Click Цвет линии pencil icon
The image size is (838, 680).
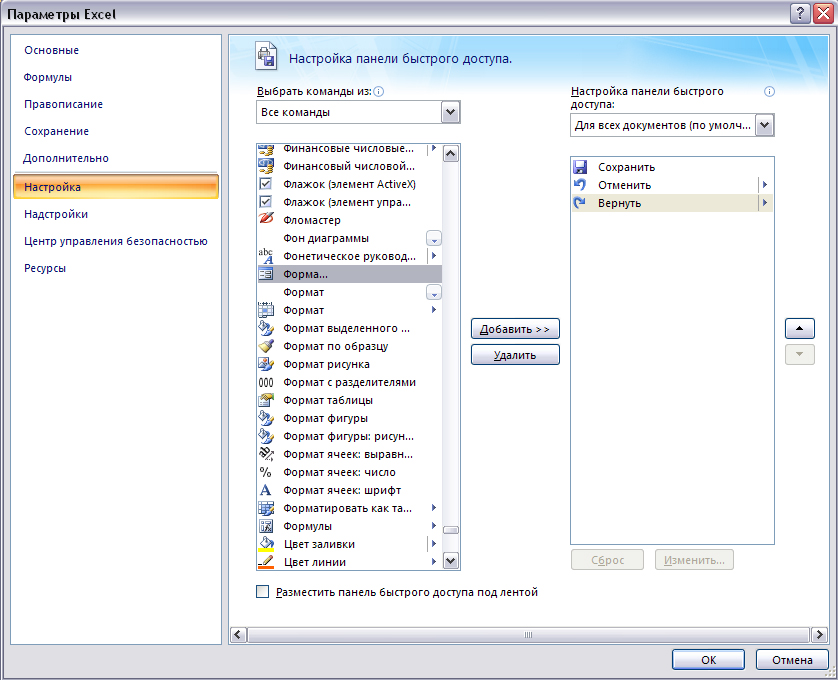pos(266,562)
